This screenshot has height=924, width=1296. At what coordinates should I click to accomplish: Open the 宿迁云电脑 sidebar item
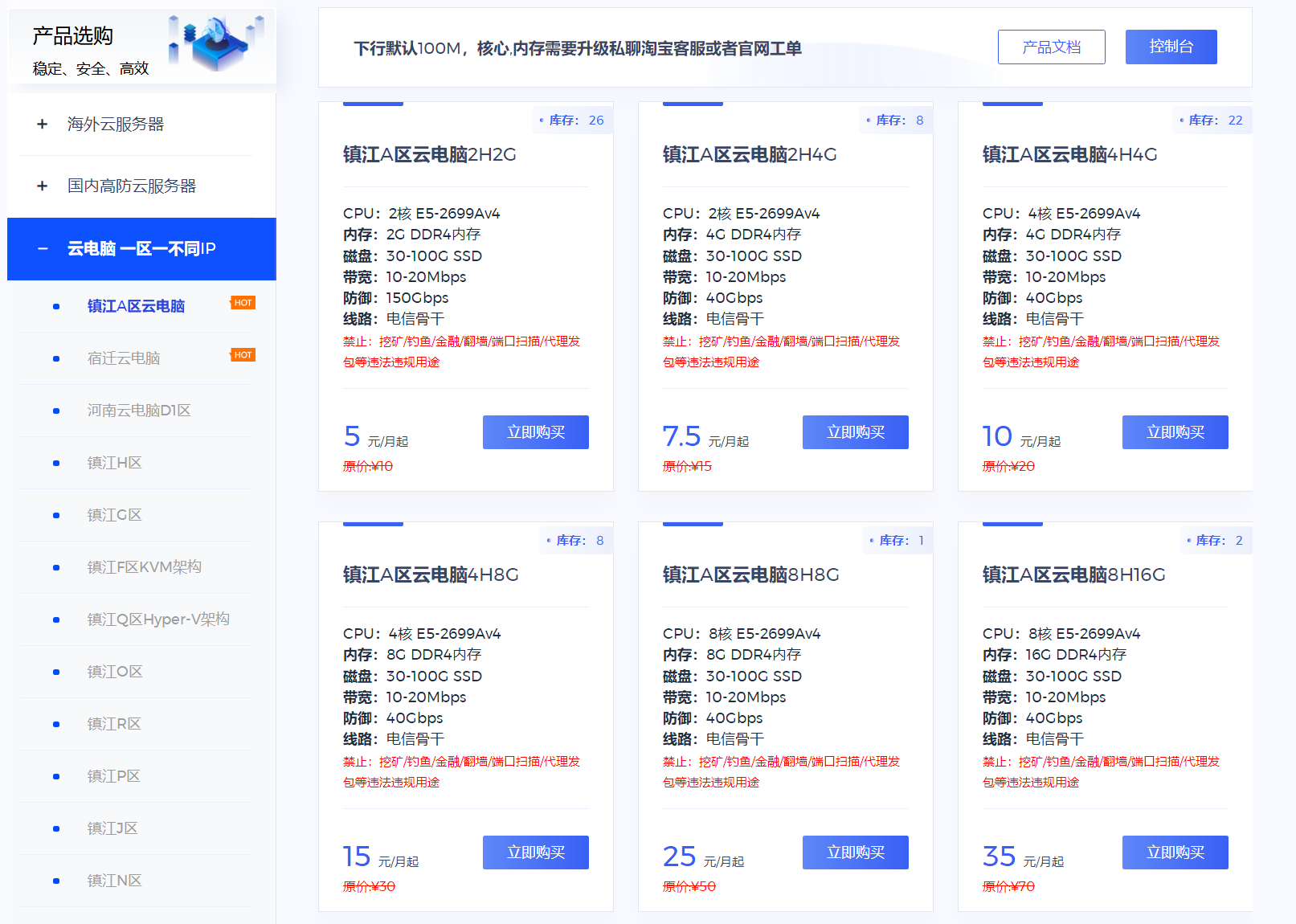[124, 358]
